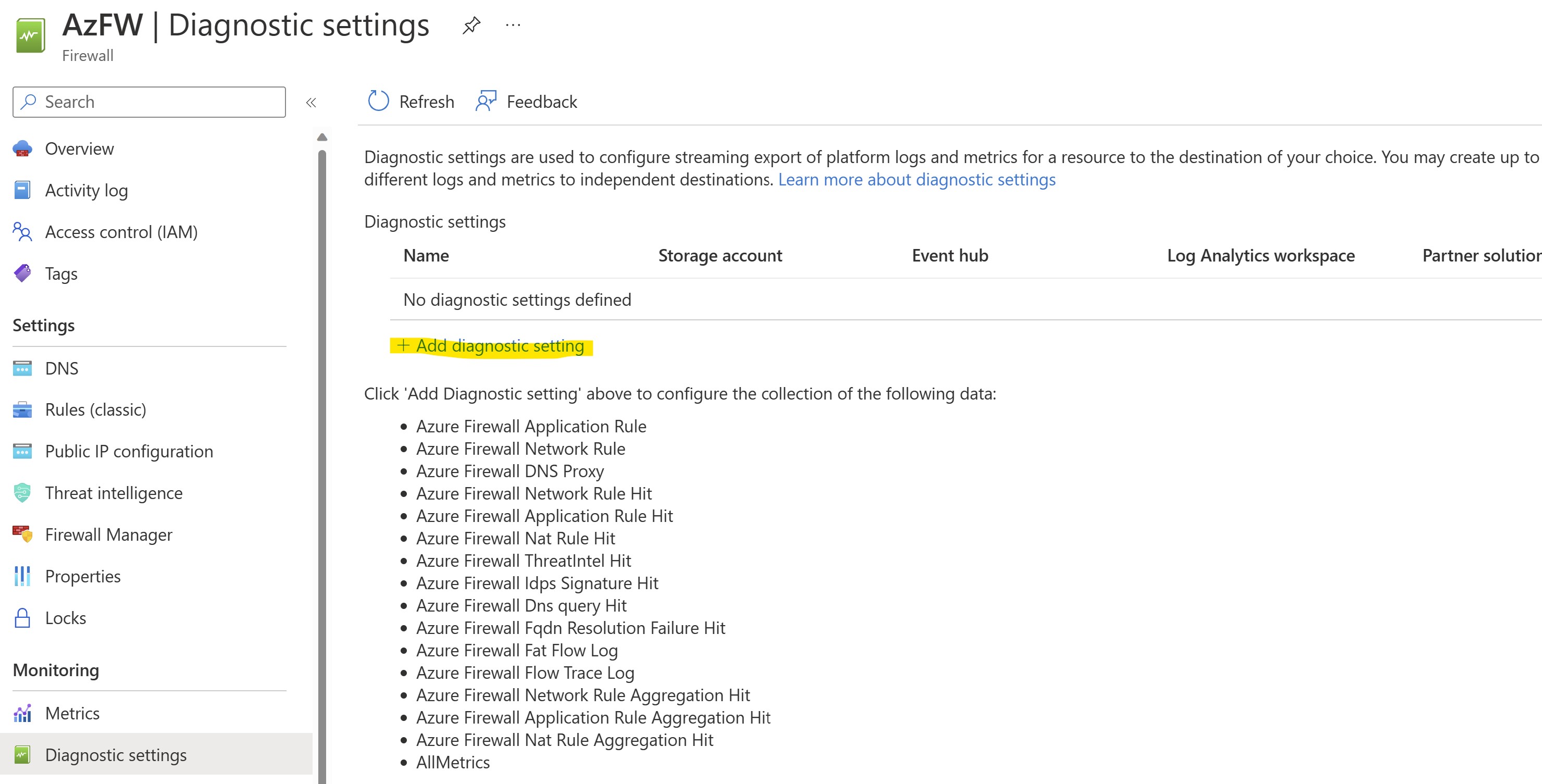Viewport: 1542px width, 784px height.
Task: Click the pin to dashboard icon
Action: coord(471,25)
